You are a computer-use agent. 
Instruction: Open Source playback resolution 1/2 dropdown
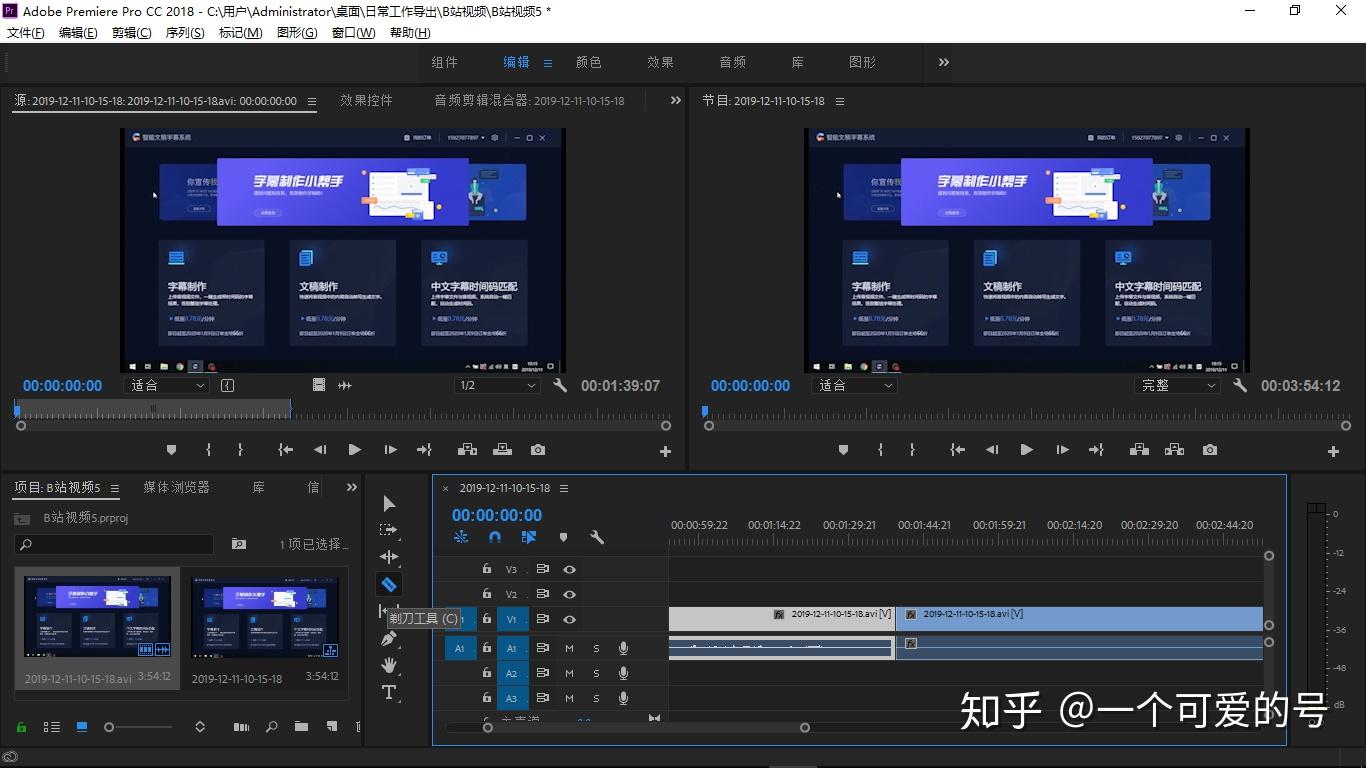tap(497, 385)
